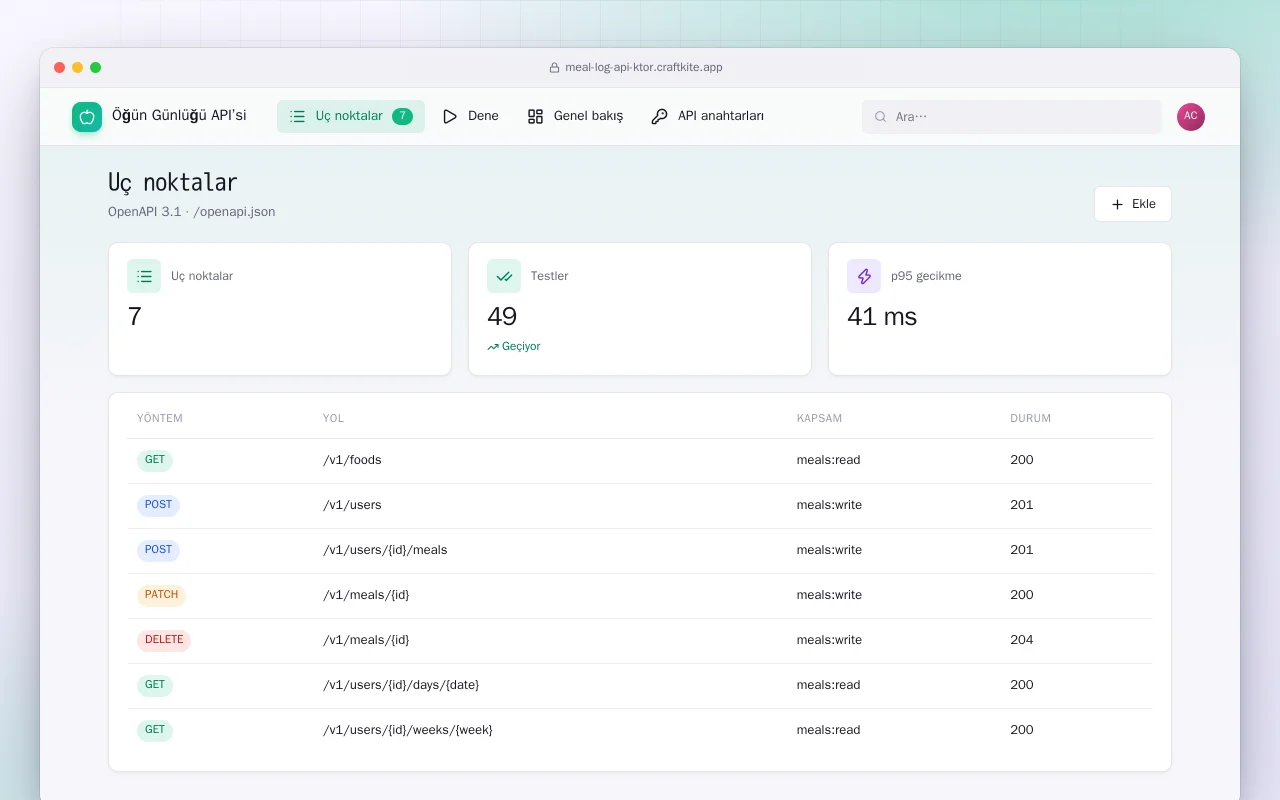Click the API anahtarları key icon

click(x=659, y=116)
